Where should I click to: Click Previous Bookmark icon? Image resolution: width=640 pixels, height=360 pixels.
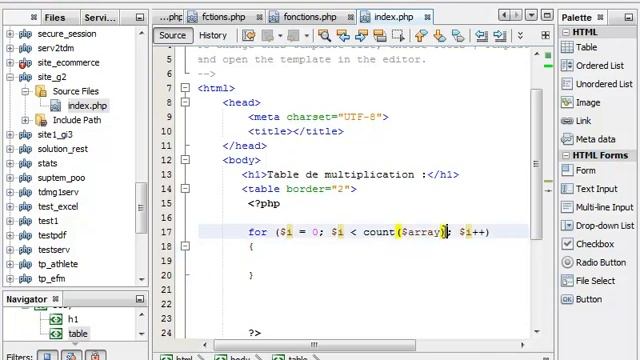[421, 36]
